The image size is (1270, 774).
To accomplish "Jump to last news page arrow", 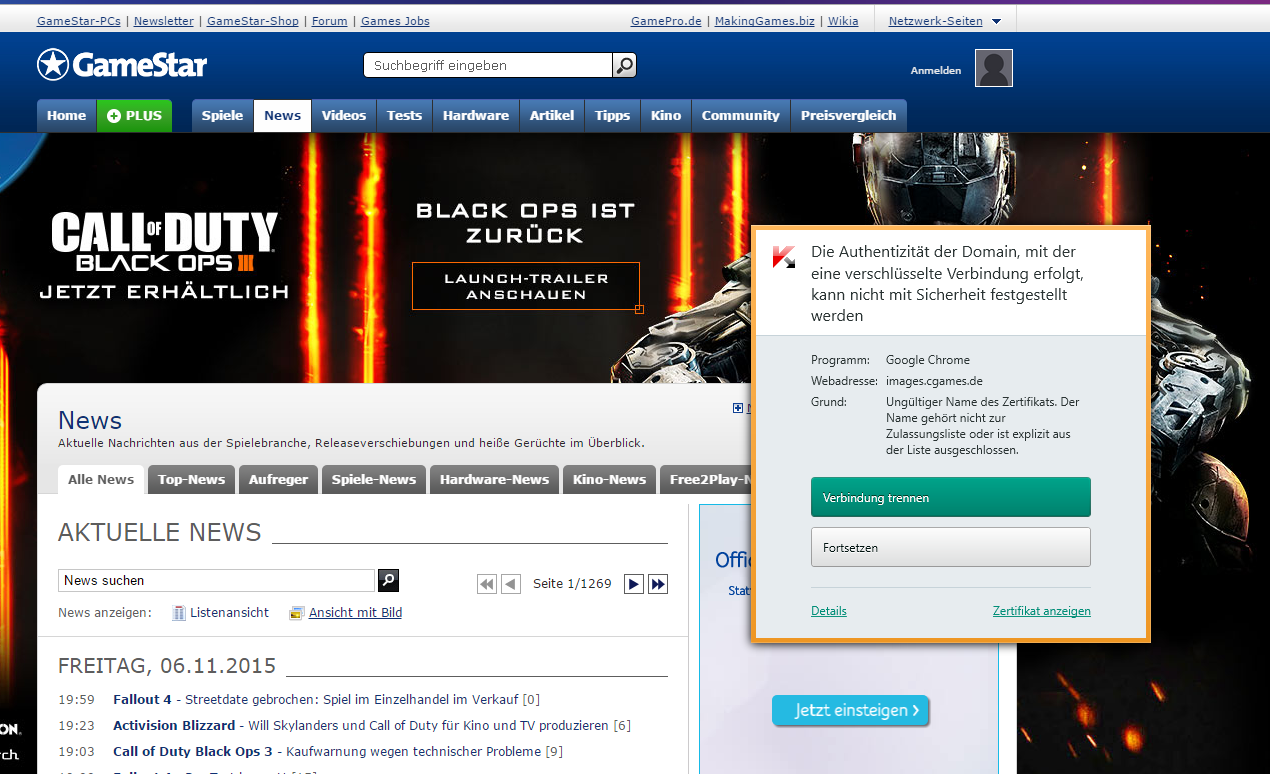I will pyautogui.click(x=658, y=584).
